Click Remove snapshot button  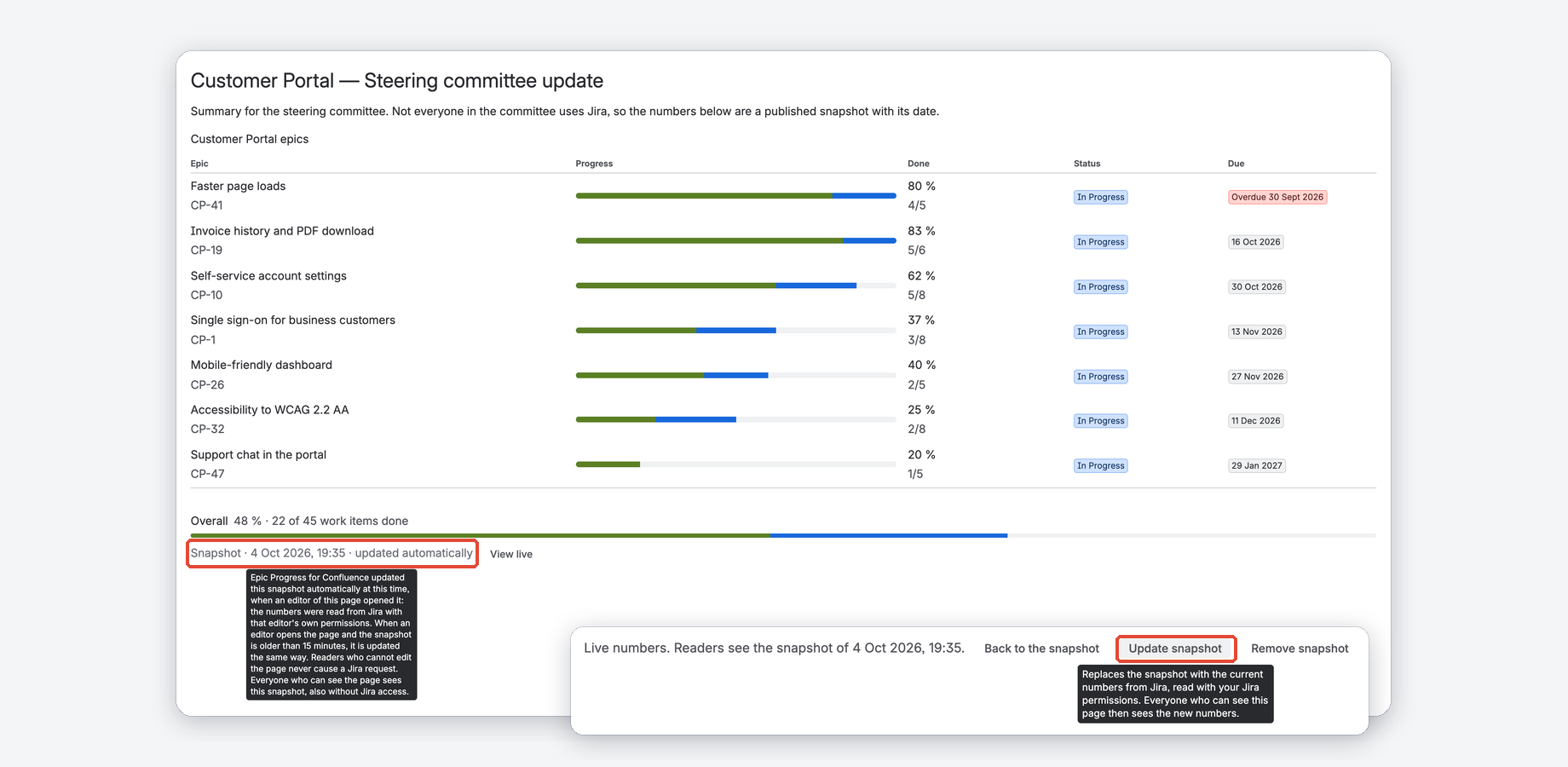[1300, 649]
